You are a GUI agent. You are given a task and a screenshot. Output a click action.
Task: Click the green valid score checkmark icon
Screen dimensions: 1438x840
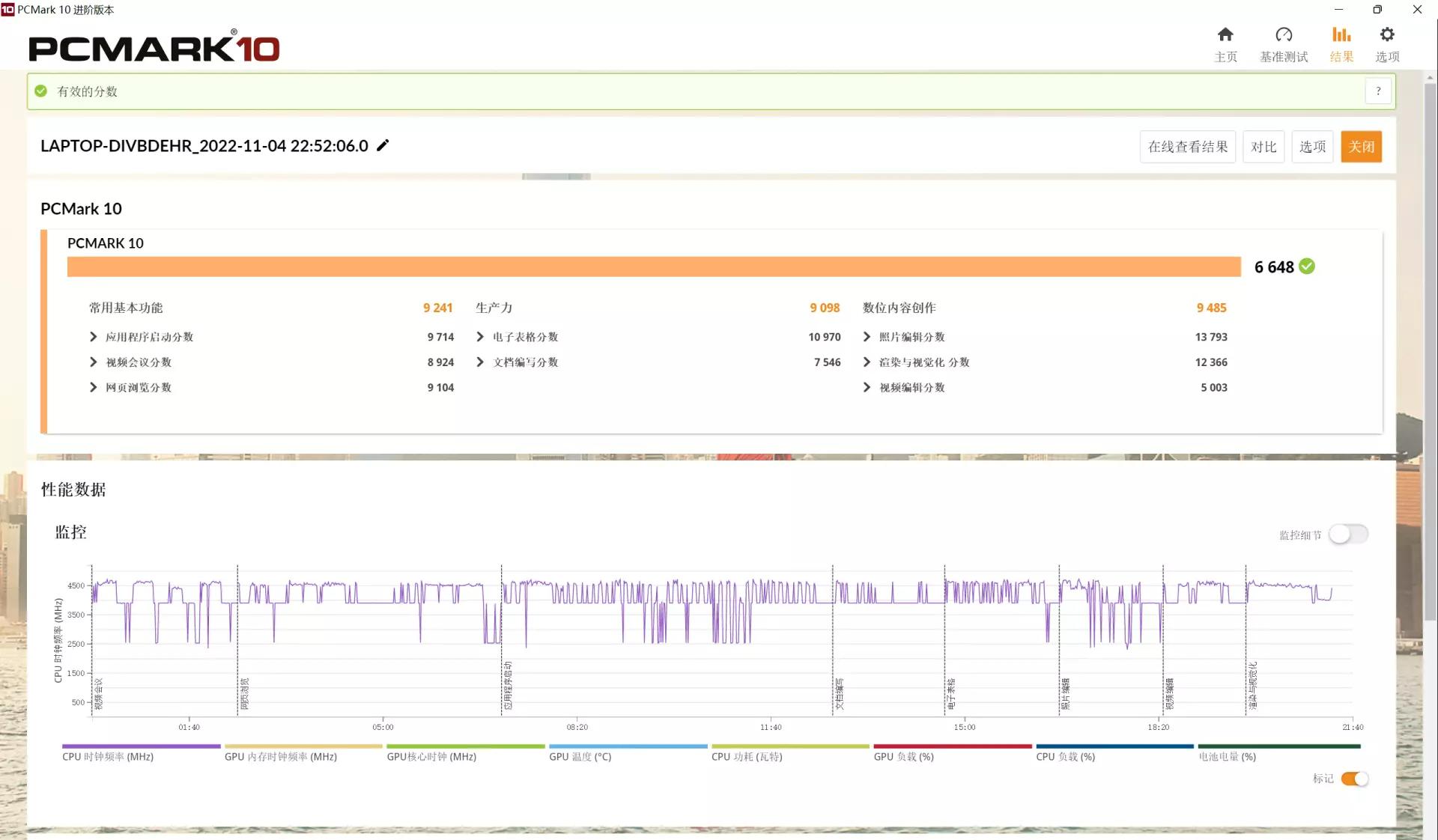41,91
